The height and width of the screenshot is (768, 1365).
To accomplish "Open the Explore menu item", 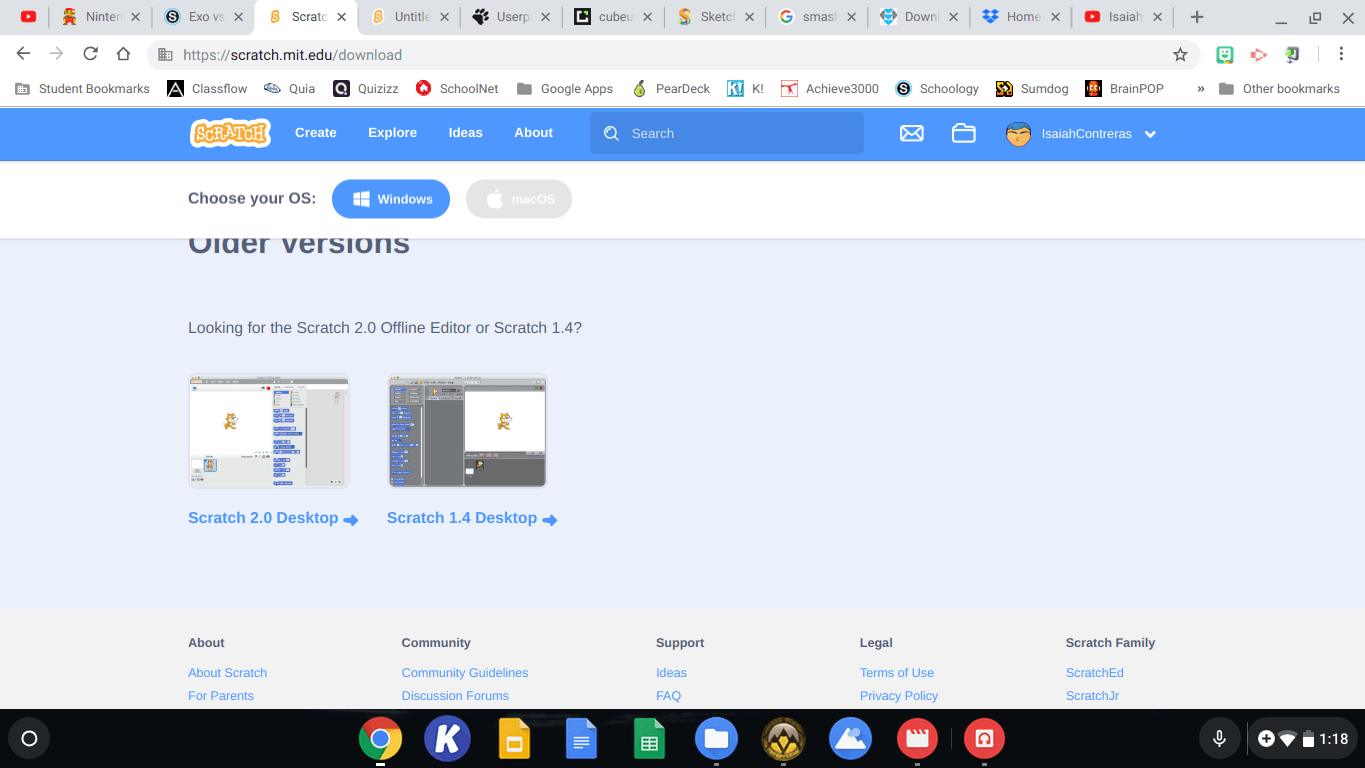I will (x=392, y=133).
